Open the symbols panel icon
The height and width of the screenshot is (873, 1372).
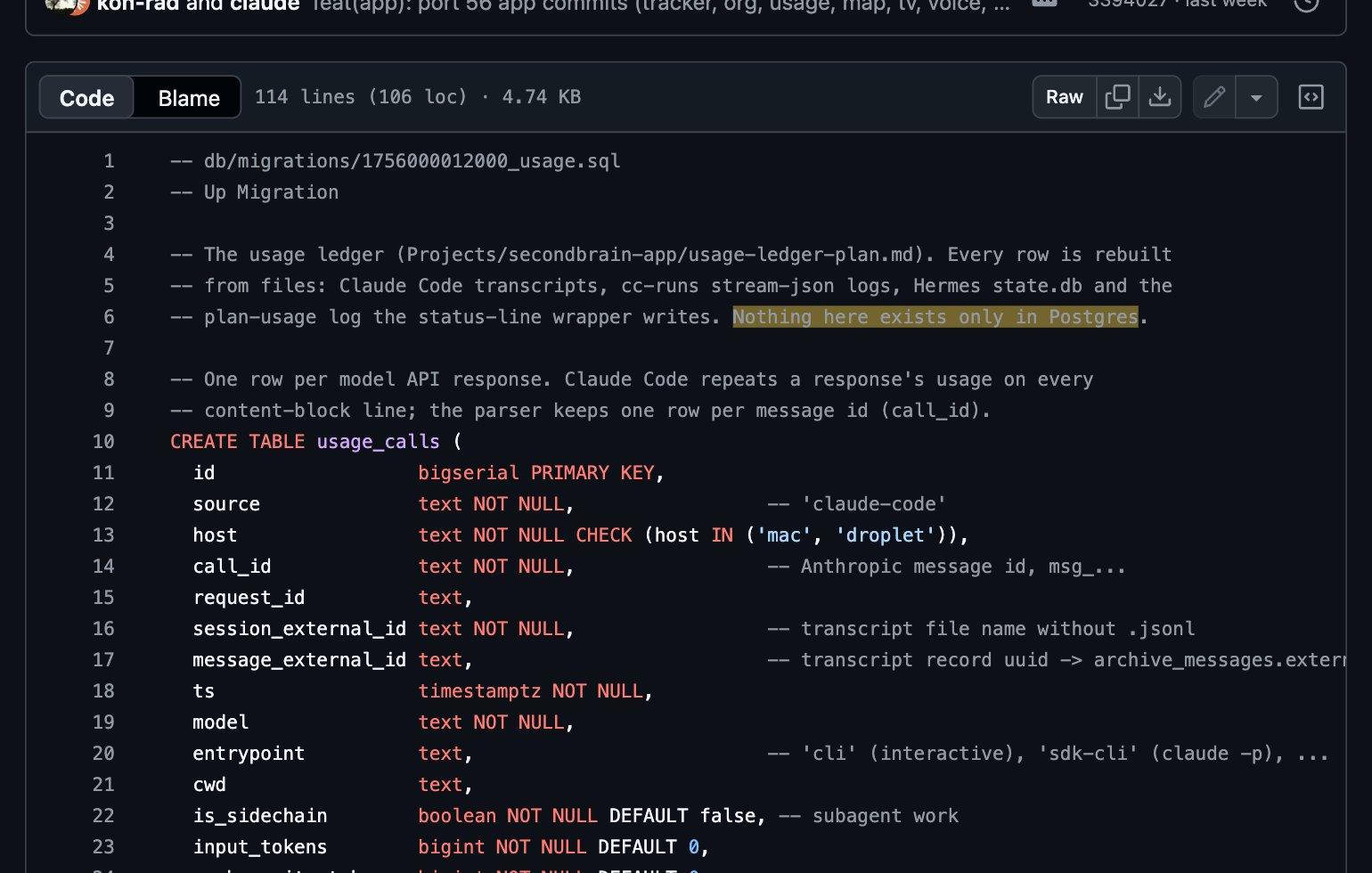(1311, 97)
